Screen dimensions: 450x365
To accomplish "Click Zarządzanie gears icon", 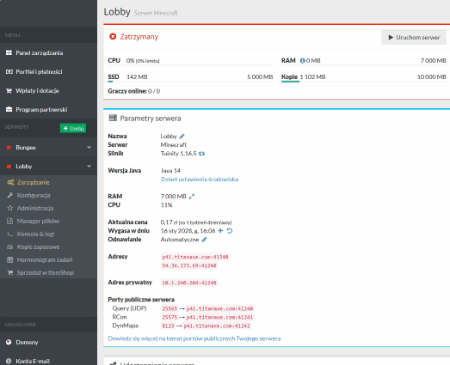I will point(11,182).
